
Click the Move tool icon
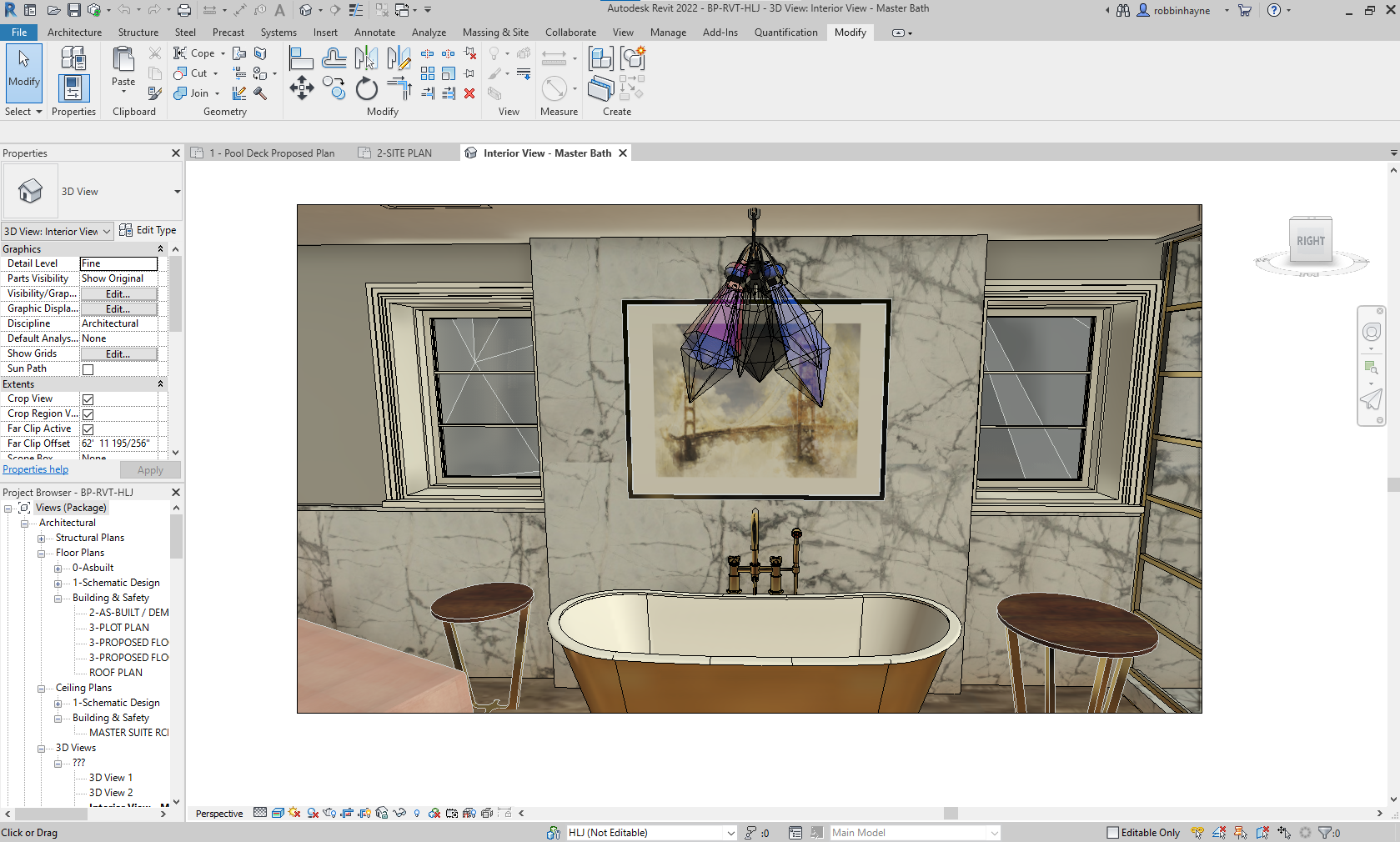point(301,88)
